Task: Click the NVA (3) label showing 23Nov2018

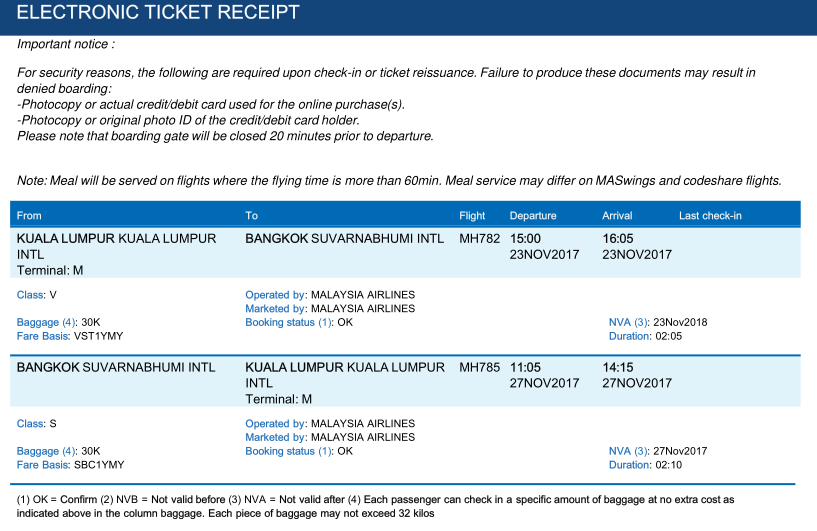Action: tap(628, 323)
